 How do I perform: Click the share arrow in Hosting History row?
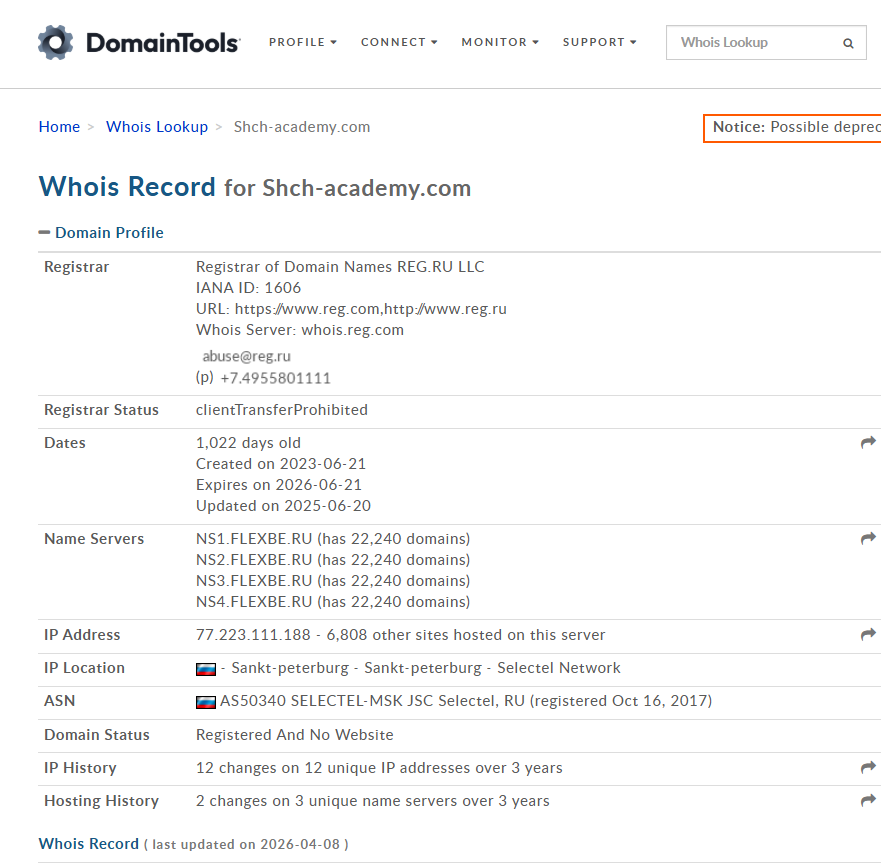pos(868,800)
